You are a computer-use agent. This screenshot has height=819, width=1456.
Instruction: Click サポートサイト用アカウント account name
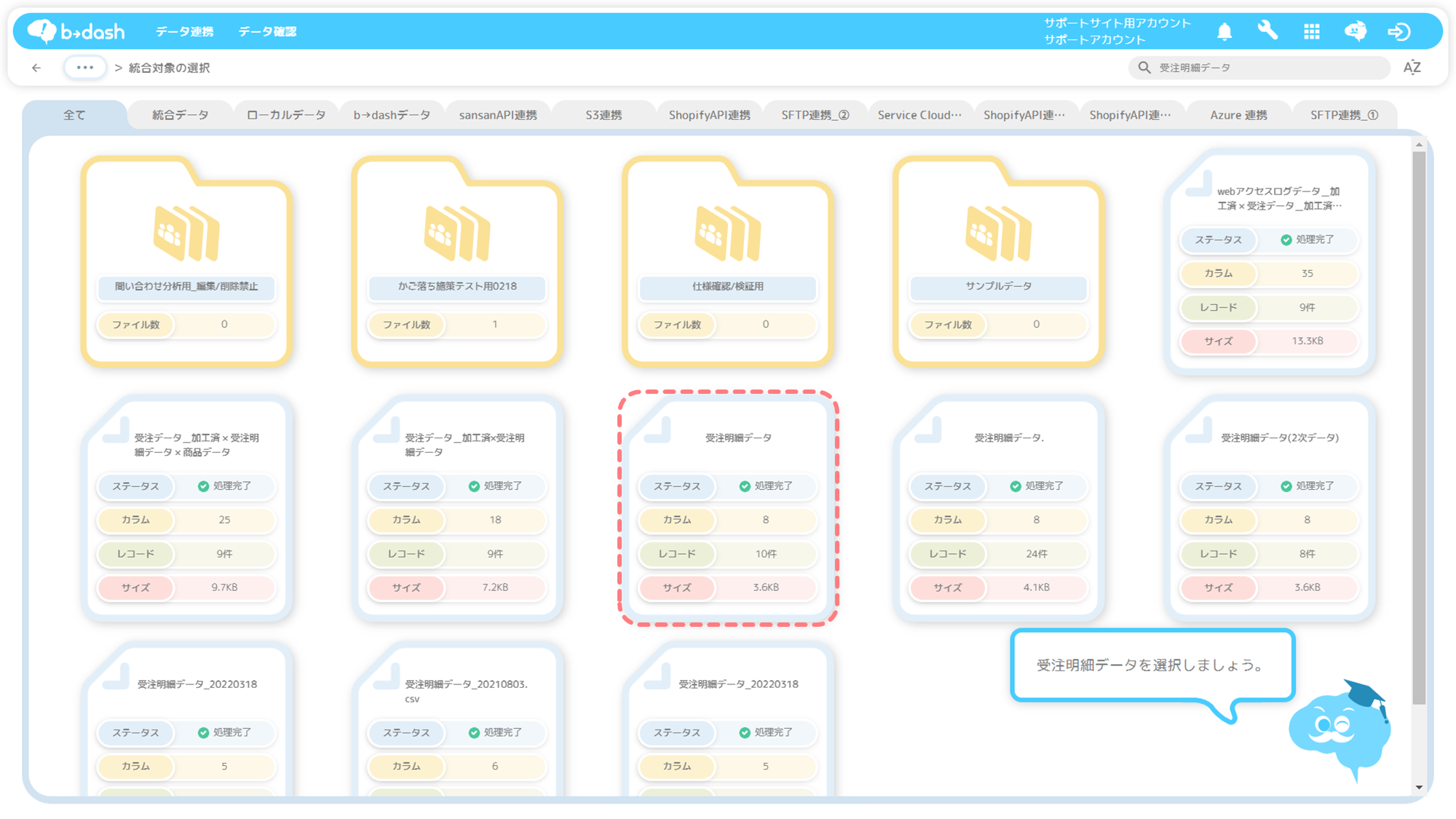1117,23
